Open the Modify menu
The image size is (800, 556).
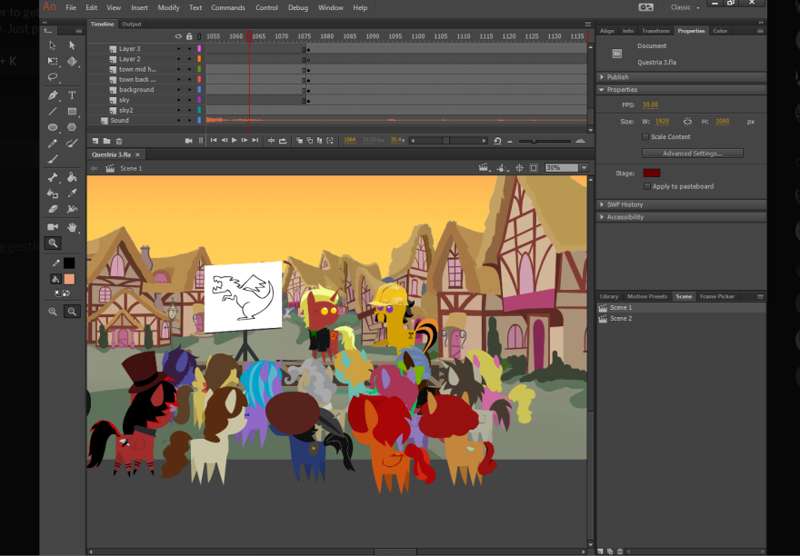pos(168,8)
